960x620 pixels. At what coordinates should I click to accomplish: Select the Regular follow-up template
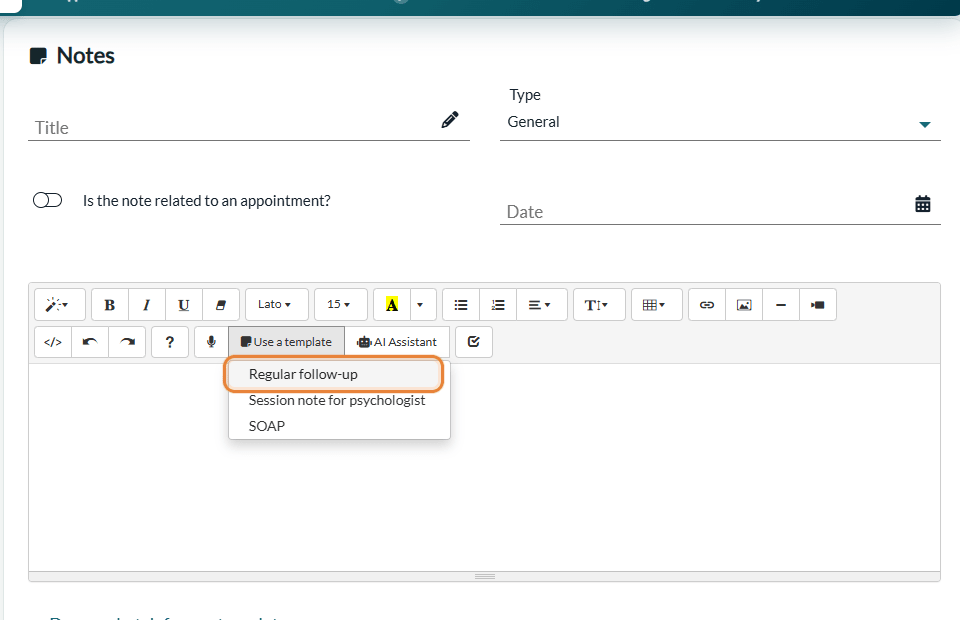click(334, 374)
